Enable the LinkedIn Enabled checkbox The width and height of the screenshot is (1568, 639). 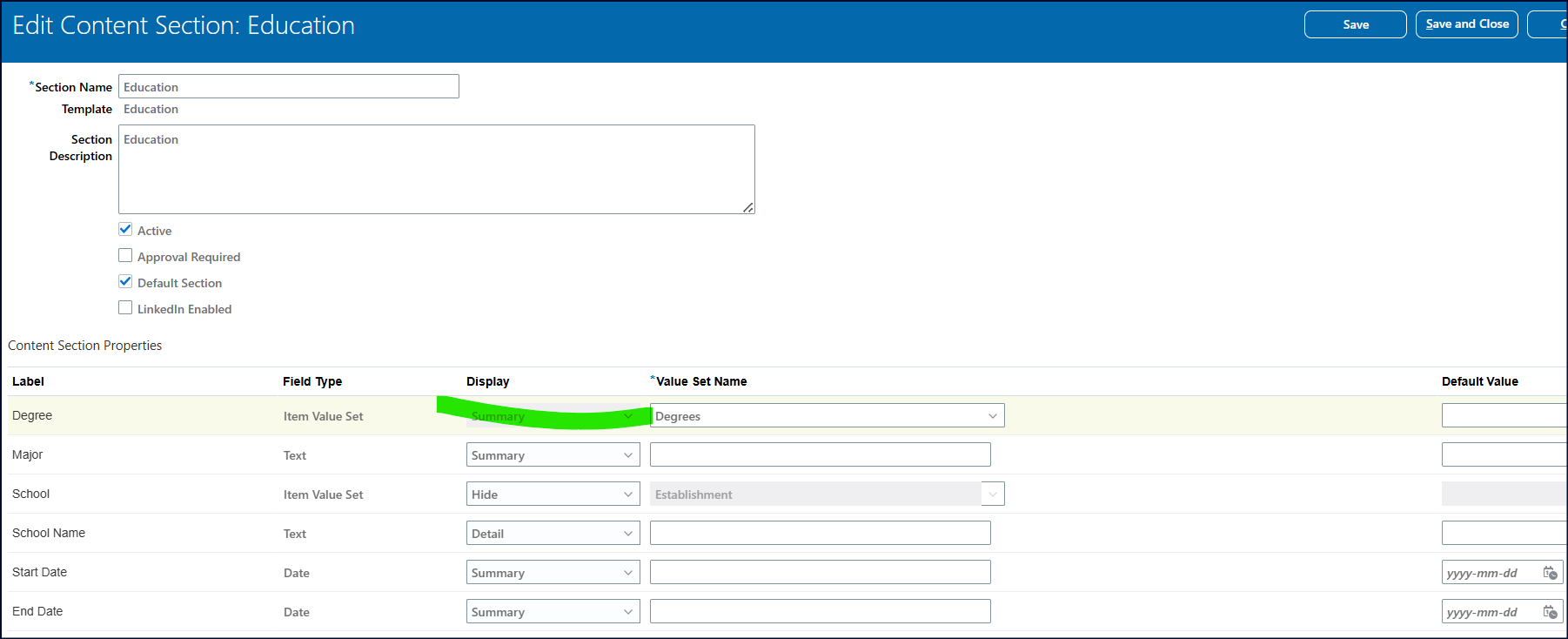coord(125,308)
